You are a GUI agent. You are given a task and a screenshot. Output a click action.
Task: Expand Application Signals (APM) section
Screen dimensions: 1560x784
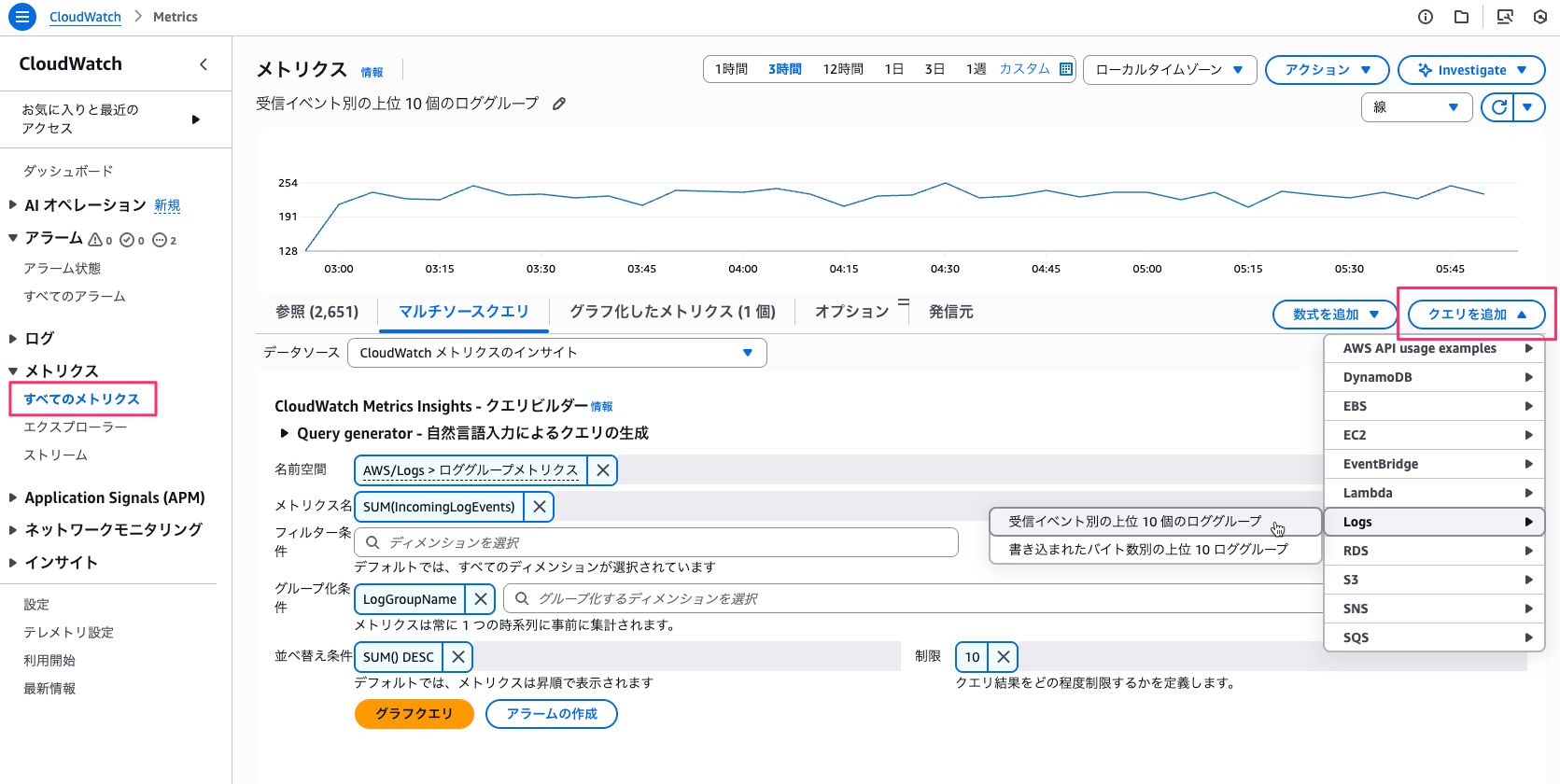point(13,497)
